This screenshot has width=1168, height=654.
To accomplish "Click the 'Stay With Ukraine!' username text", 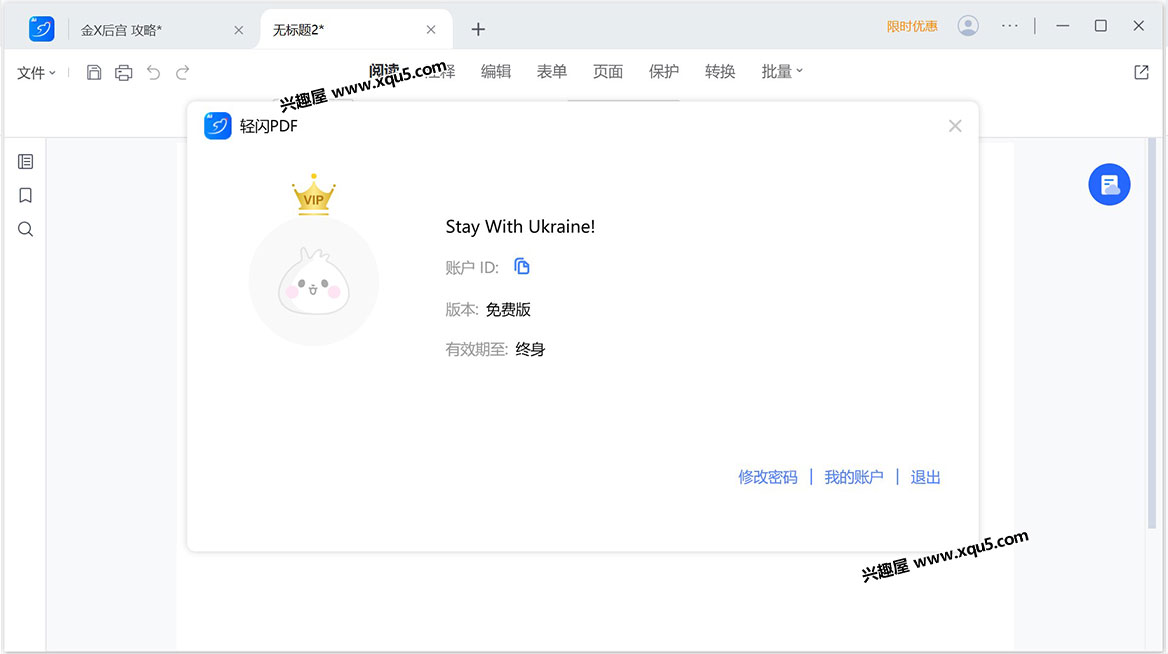I will point(520,227).
